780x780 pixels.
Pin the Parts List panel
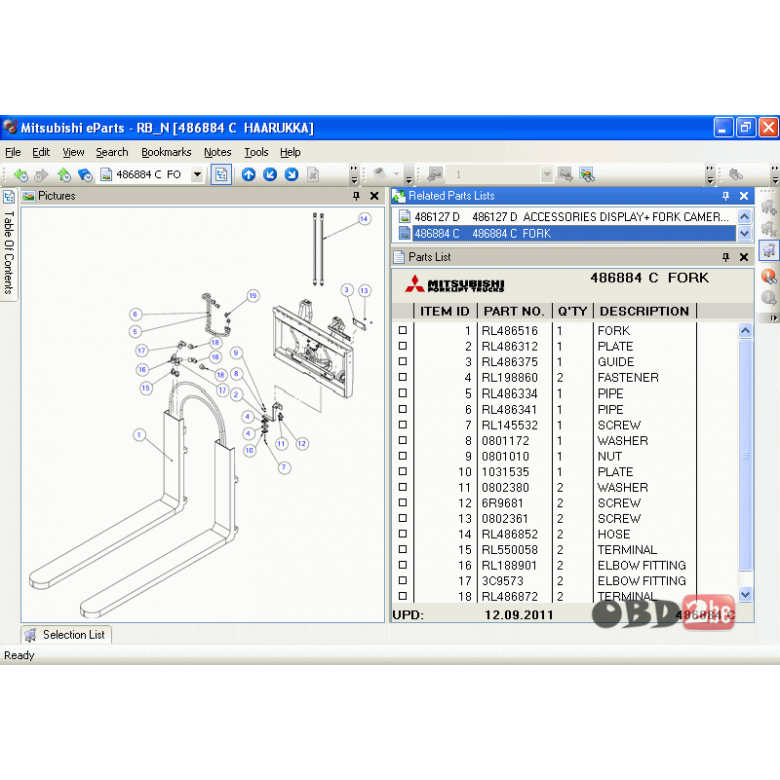click(x=726, y=257)
